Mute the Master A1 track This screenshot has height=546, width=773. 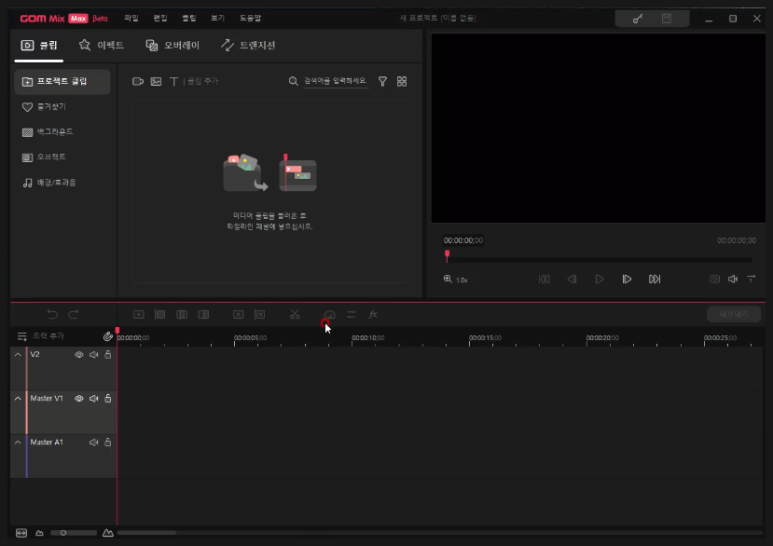click(94, 443)
